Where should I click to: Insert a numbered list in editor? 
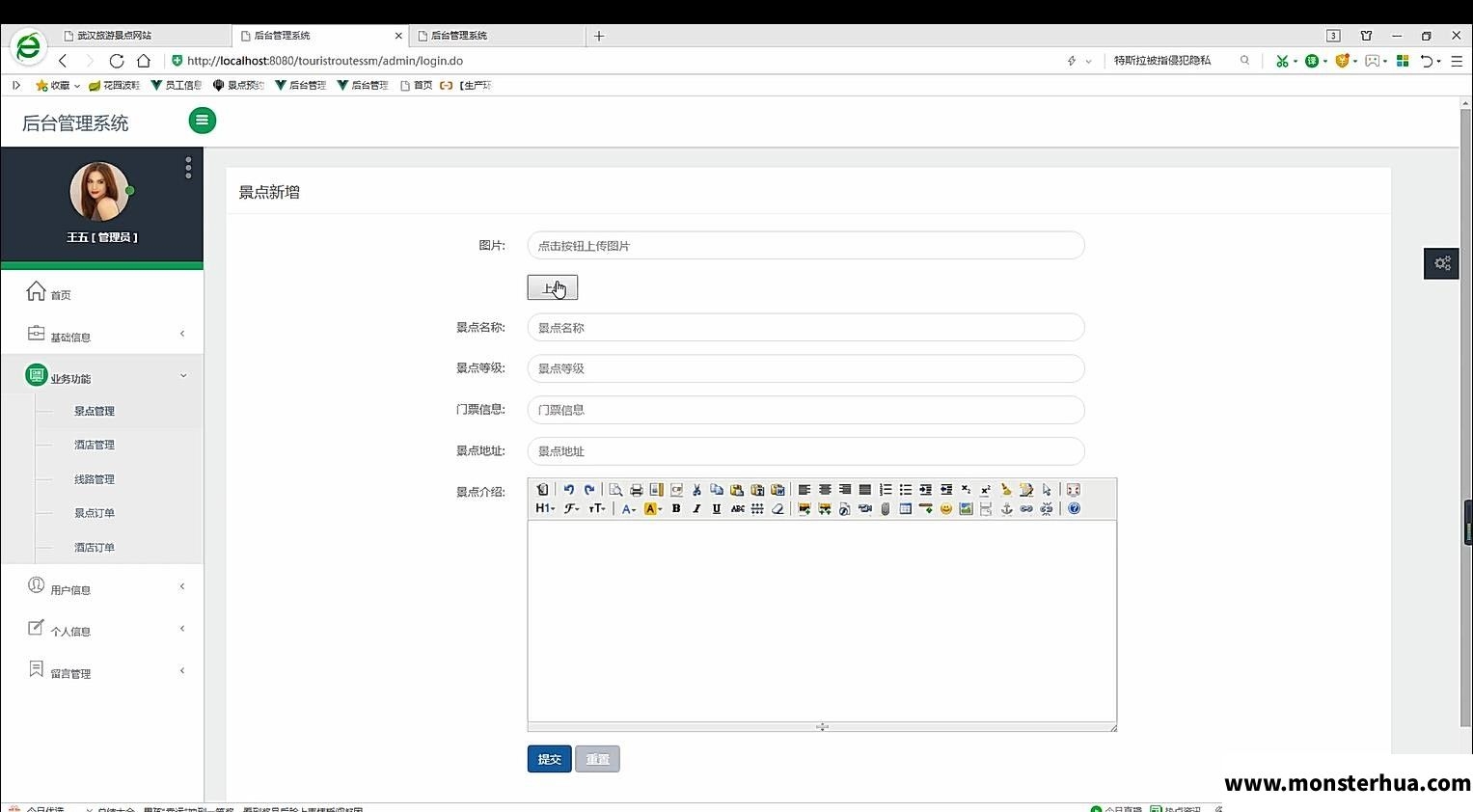886,490
